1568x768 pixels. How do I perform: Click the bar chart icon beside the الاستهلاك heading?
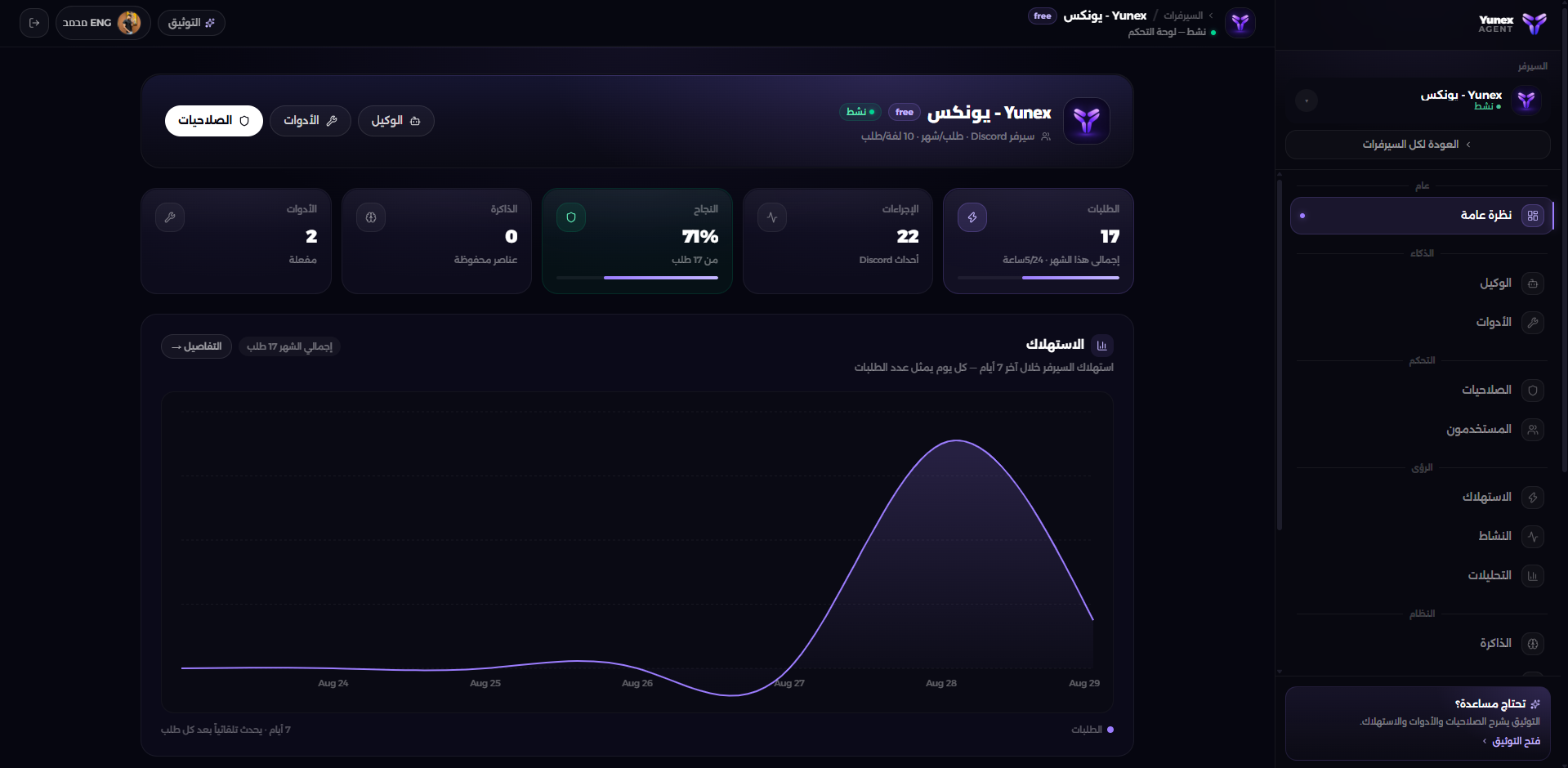pyautogui.click(x=1101, y=346)
